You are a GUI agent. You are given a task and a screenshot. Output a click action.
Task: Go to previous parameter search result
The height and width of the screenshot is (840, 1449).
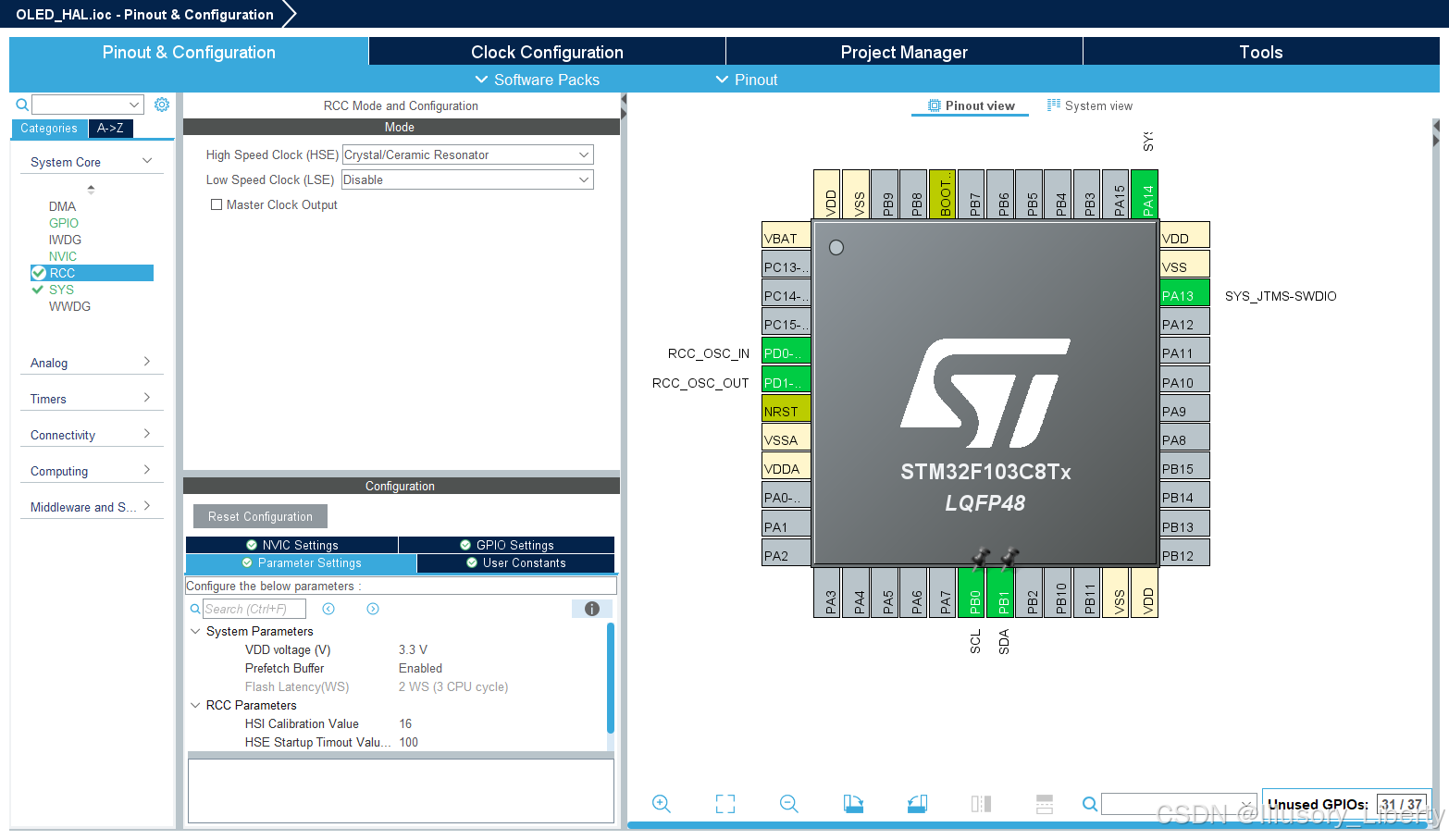pyautogui.click(x=328, y=609)
